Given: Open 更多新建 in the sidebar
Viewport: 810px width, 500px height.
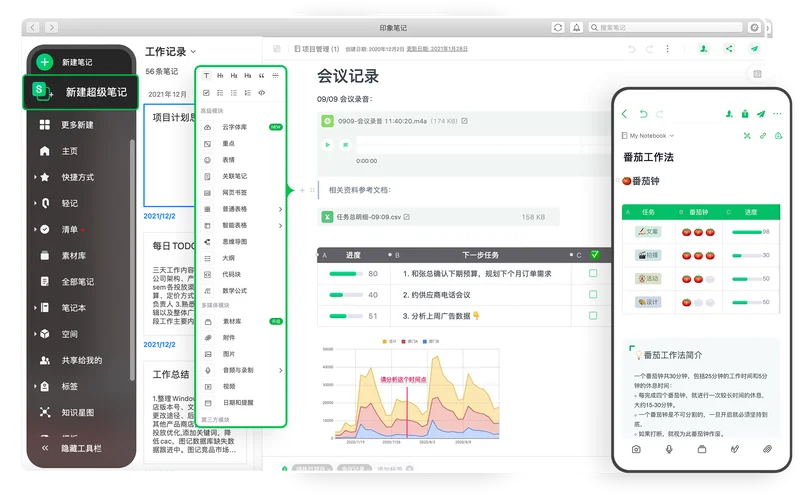Looking at the screenshot, I should [67, 125].
